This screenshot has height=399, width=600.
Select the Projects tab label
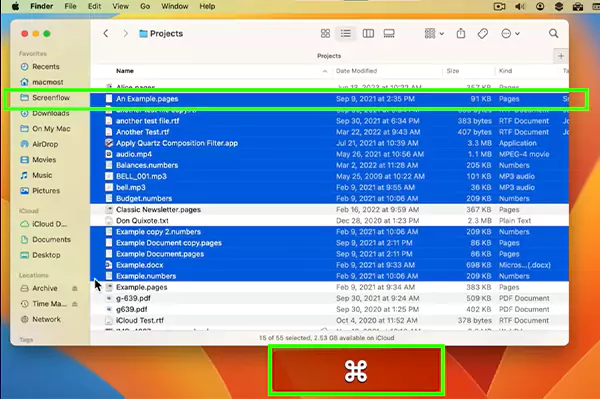pyautogui.click(x=329, y=56)
